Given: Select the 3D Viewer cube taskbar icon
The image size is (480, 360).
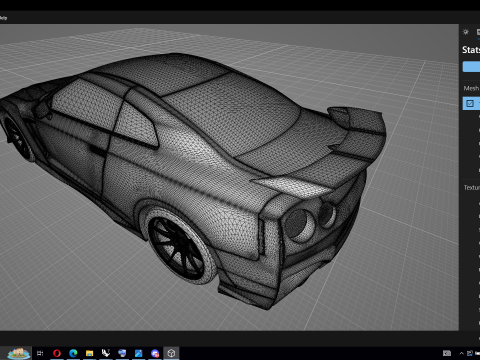Looking at the screenshot, I should coord(171,353).
